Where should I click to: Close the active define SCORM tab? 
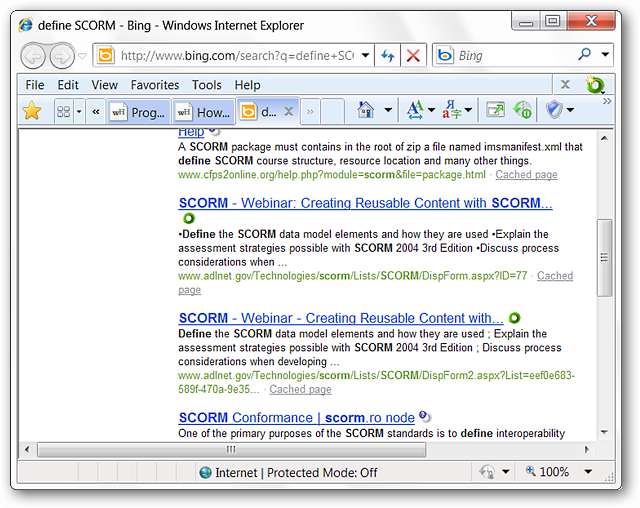[x=289, y=112]
